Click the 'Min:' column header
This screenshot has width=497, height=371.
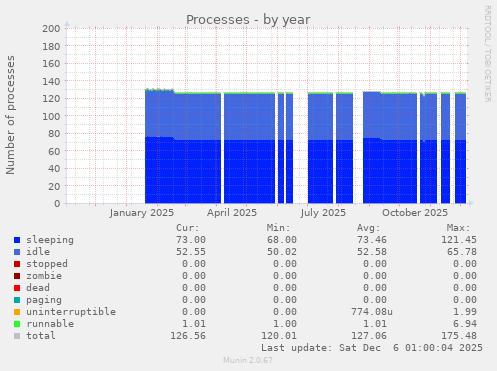coord(278,228)
